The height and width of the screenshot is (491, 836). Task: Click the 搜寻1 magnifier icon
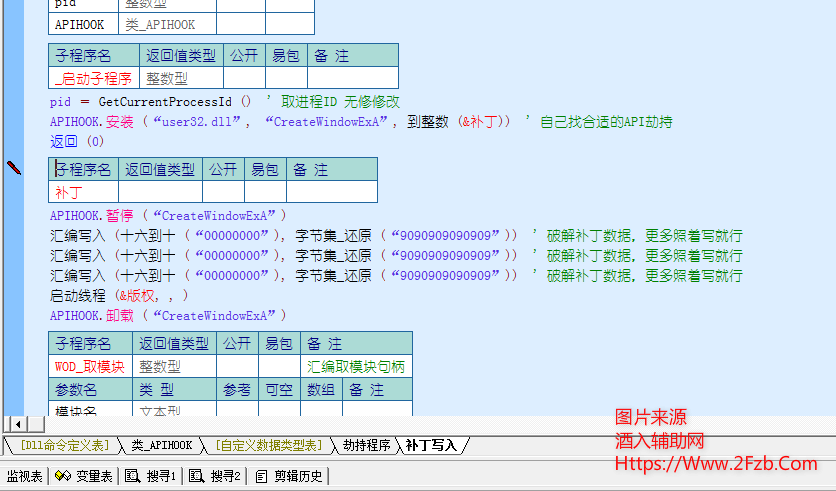tap(132, 476)
